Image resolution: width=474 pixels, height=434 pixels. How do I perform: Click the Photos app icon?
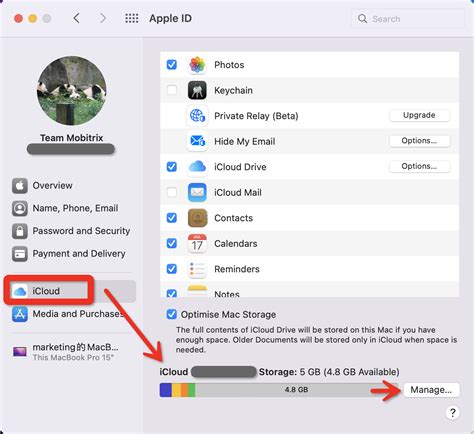pyautogui.click(x=197, y=65)
